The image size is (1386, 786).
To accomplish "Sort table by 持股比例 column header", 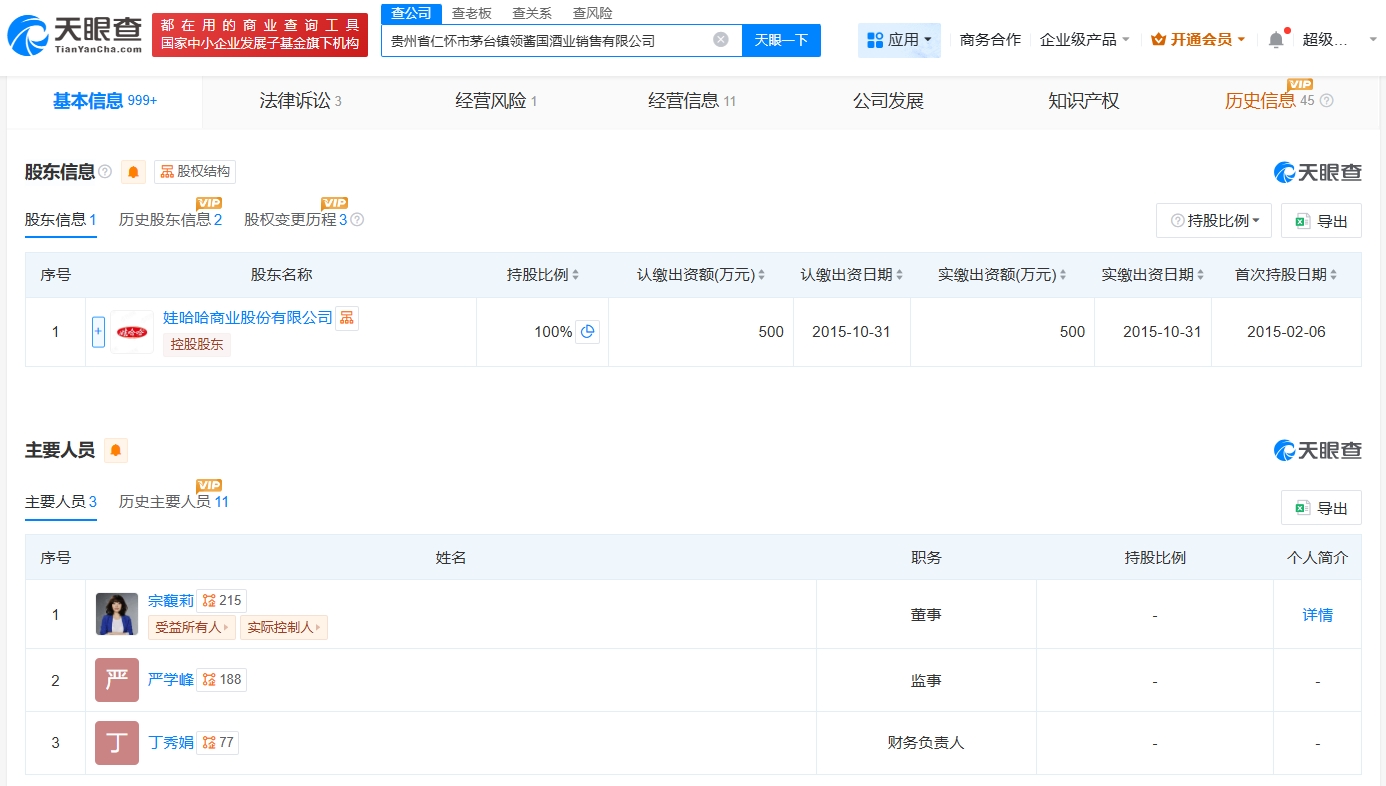I will pyautogui.click(x=543, y=275).
